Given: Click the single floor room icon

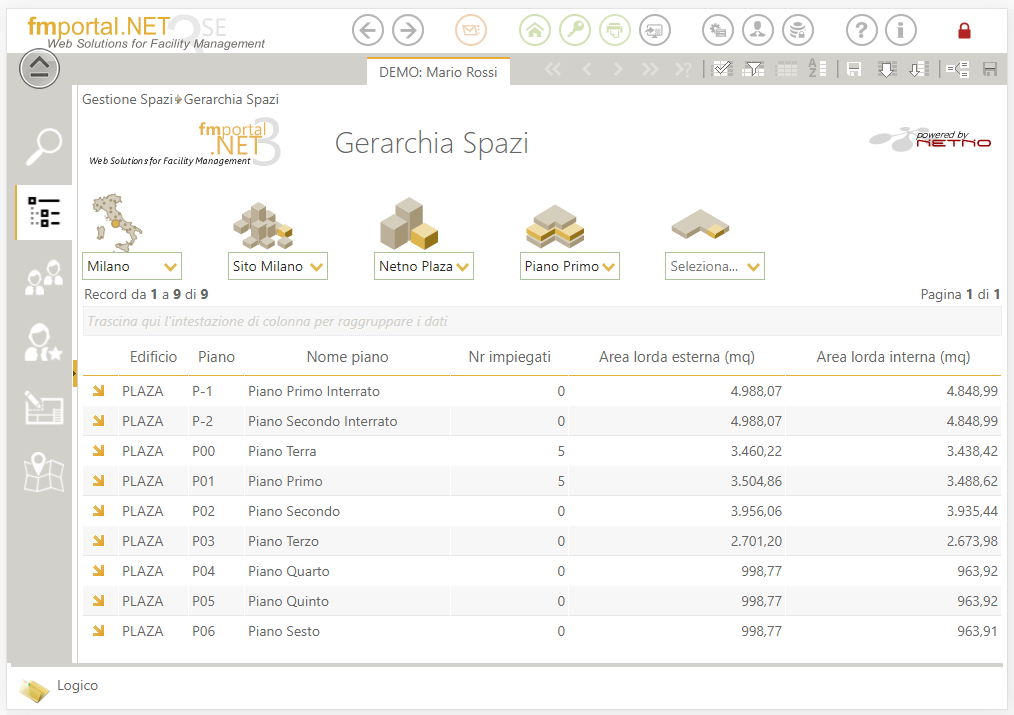Looking at the screenshot, I should click(700, 224).
